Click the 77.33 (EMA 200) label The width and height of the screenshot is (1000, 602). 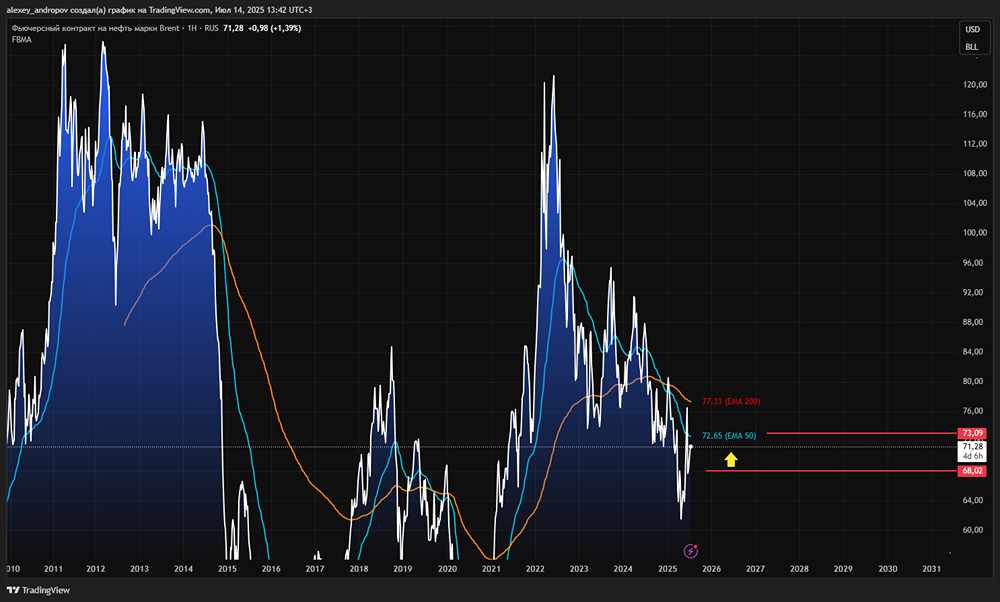pyautogui.click(x=731, y=401)
